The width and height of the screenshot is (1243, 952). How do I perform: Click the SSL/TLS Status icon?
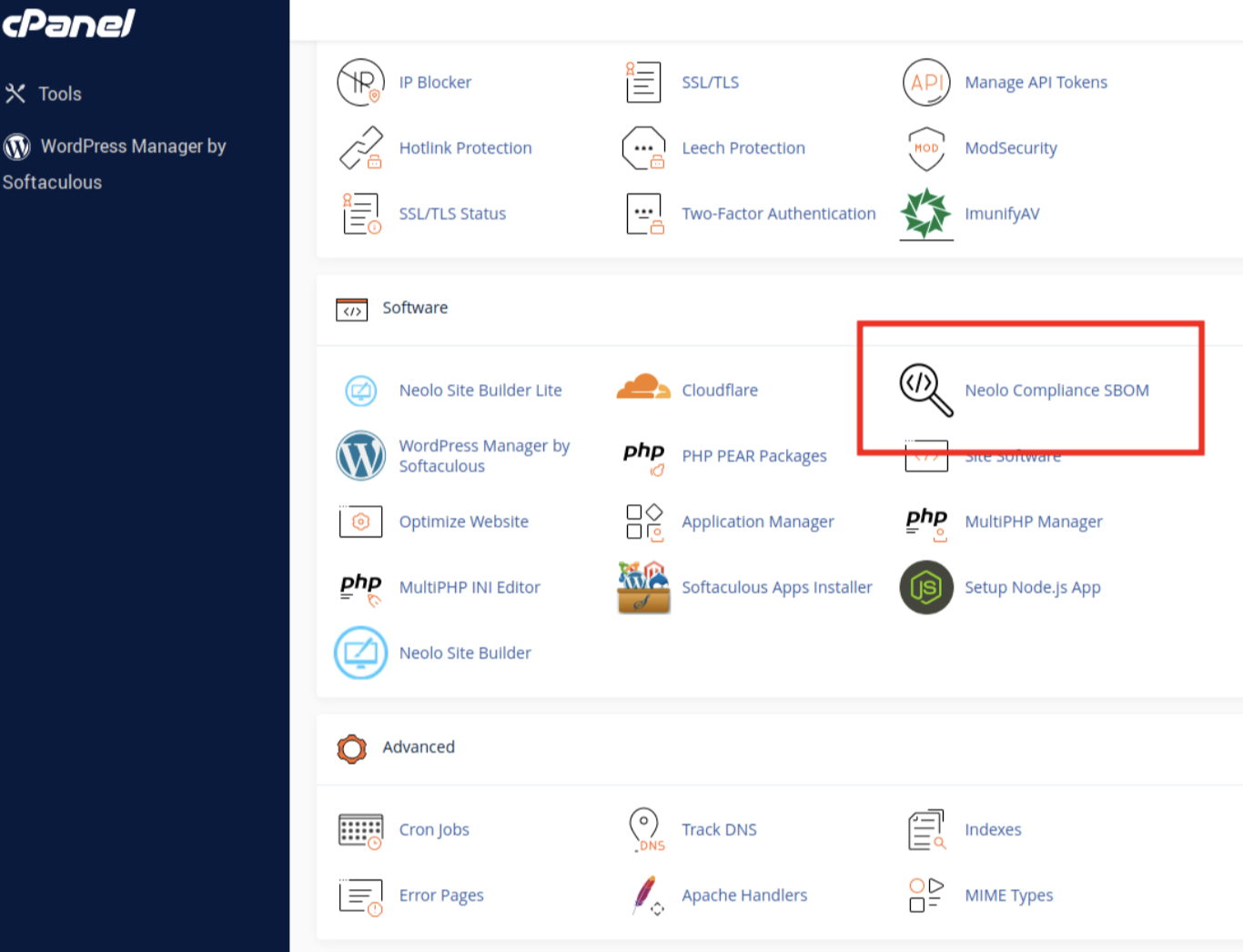(x=361, y=213)
